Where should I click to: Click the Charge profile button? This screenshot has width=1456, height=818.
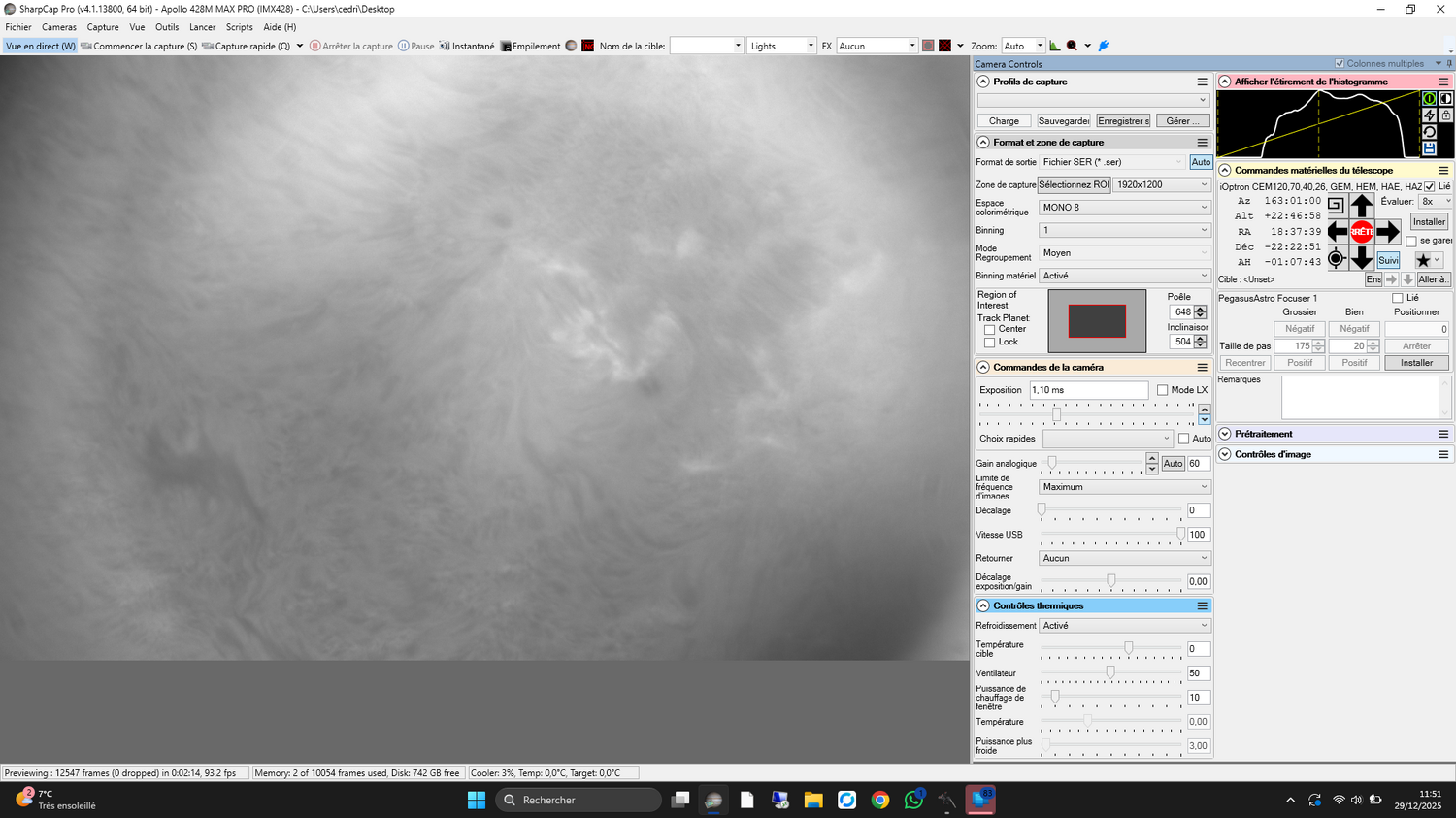click(x=1004, y=121)
